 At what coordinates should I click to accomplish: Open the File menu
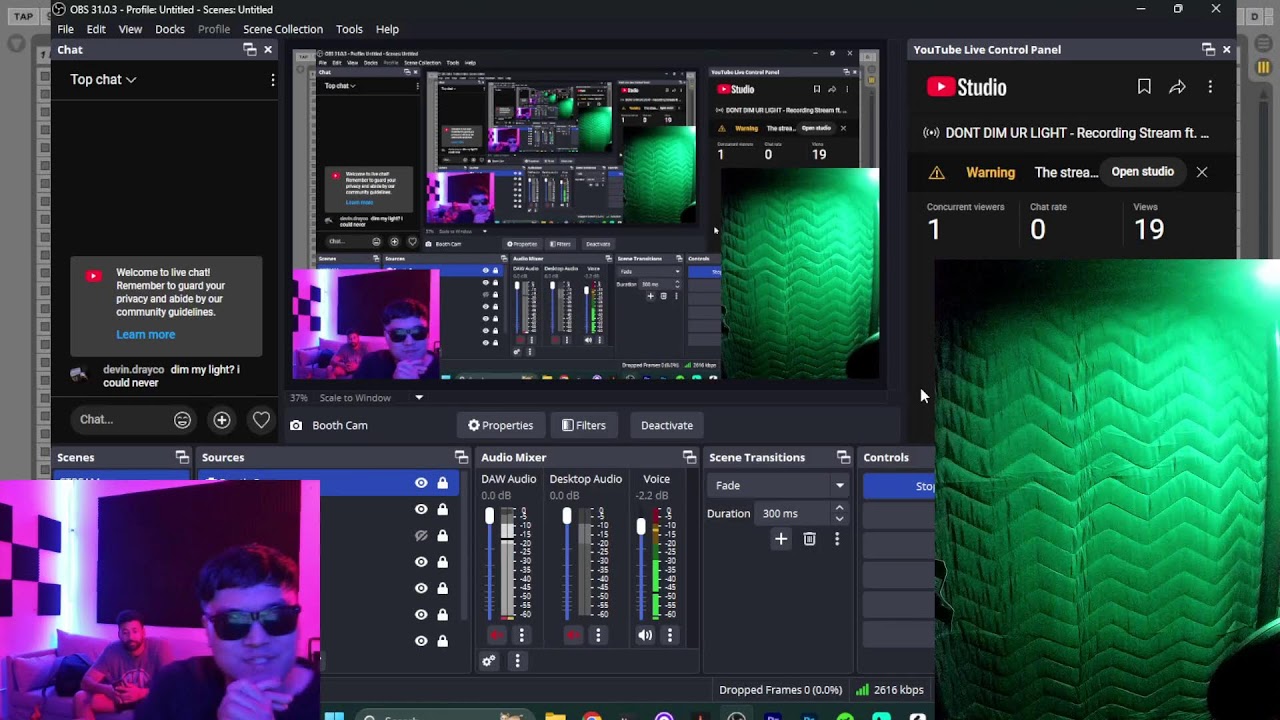pyautogui.click(x=65, y=29)
